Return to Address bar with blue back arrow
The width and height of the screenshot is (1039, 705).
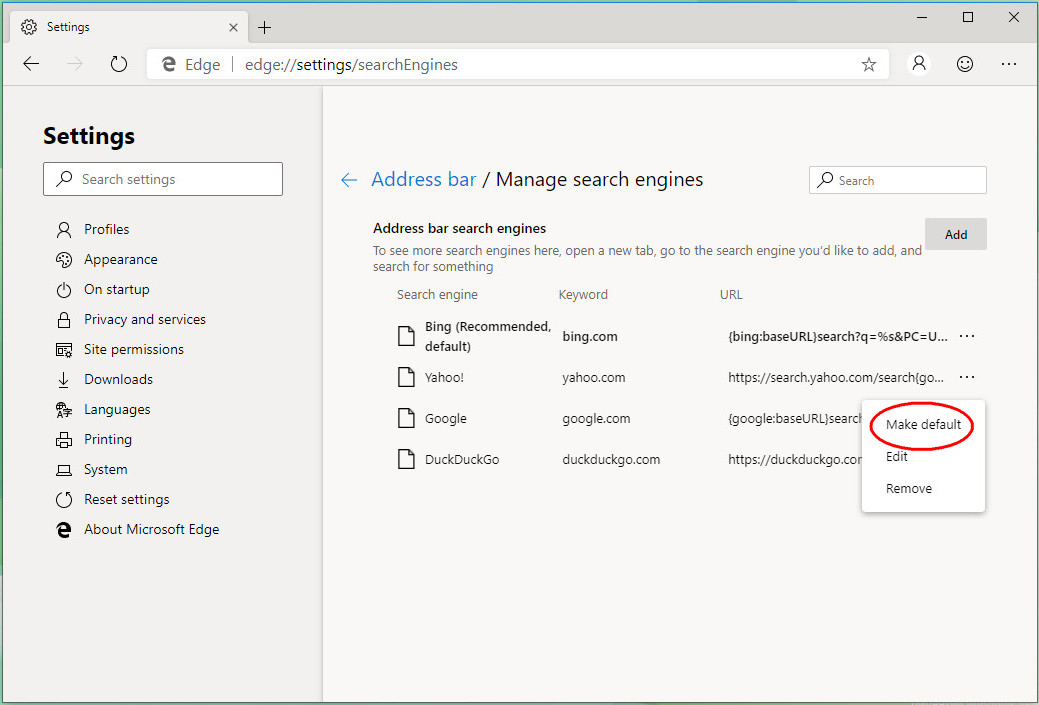tap(349, 180)
